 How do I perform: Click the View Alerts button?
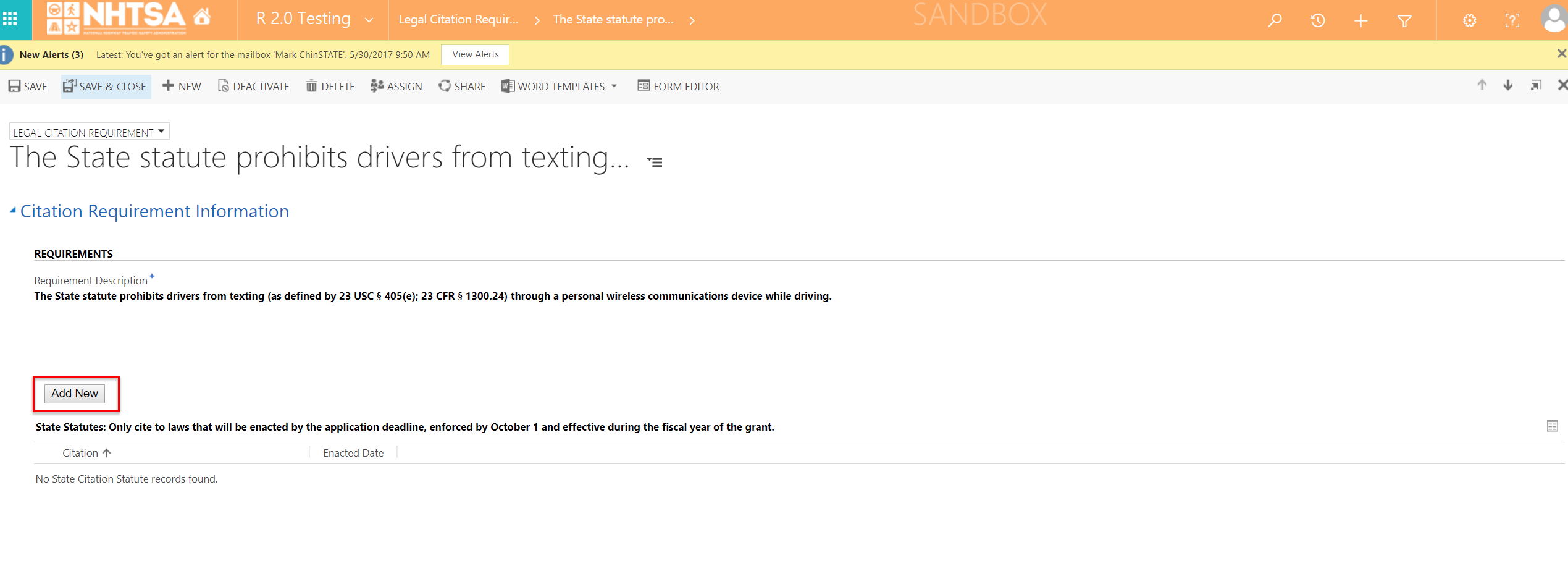pyautogui.click(x=475, y=54)
